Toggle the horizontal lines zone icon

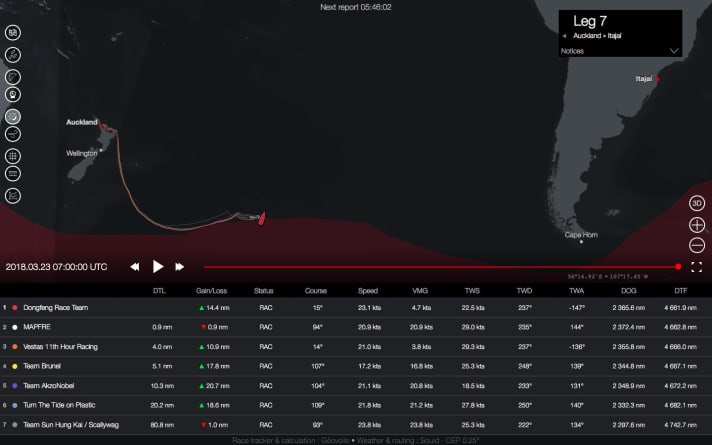[13, 173]
